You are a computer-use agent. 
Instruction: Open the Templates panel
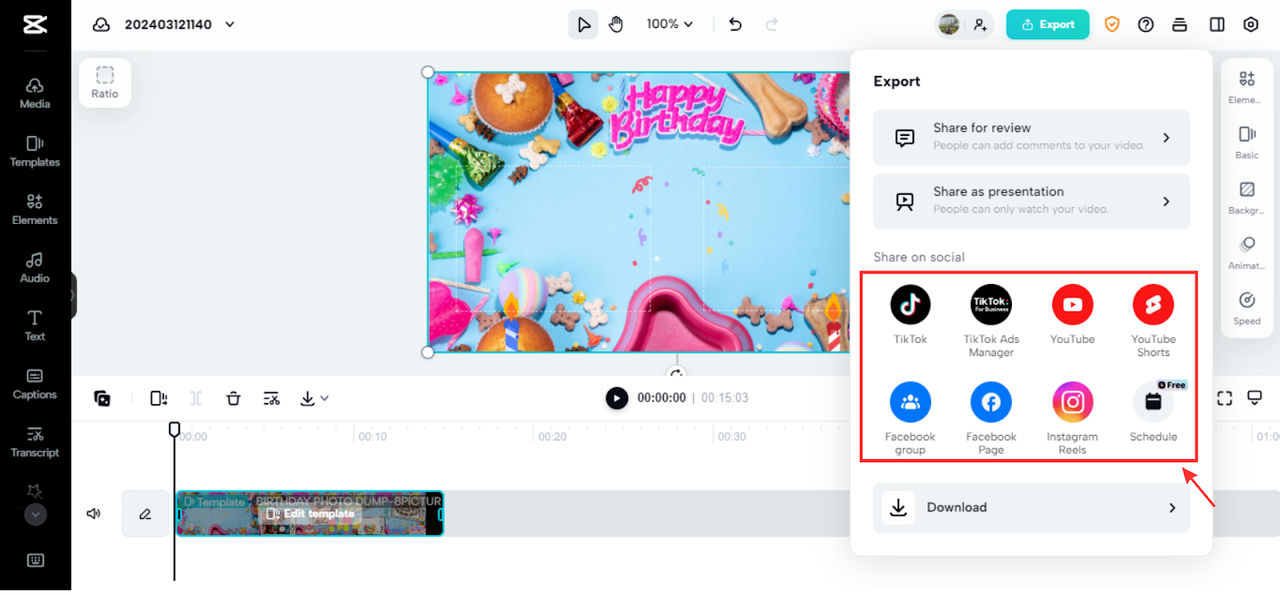(x=35, y=151)
